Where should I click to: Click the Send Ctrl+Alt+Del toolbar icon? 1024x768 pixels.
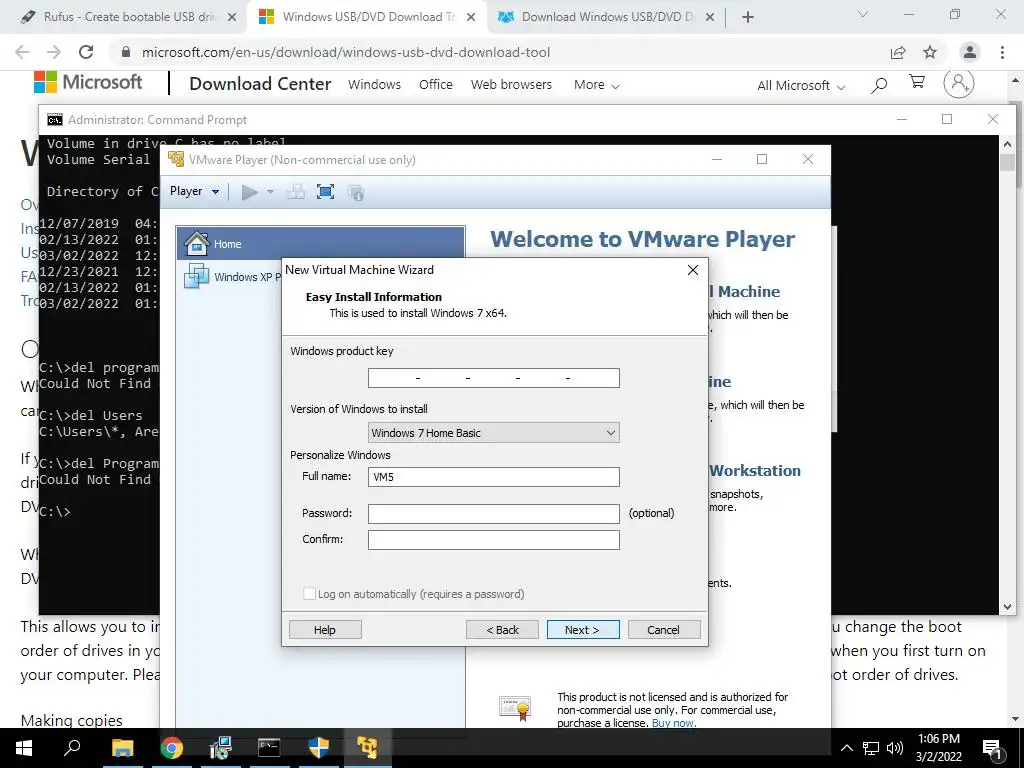click(x=296, y=192)
